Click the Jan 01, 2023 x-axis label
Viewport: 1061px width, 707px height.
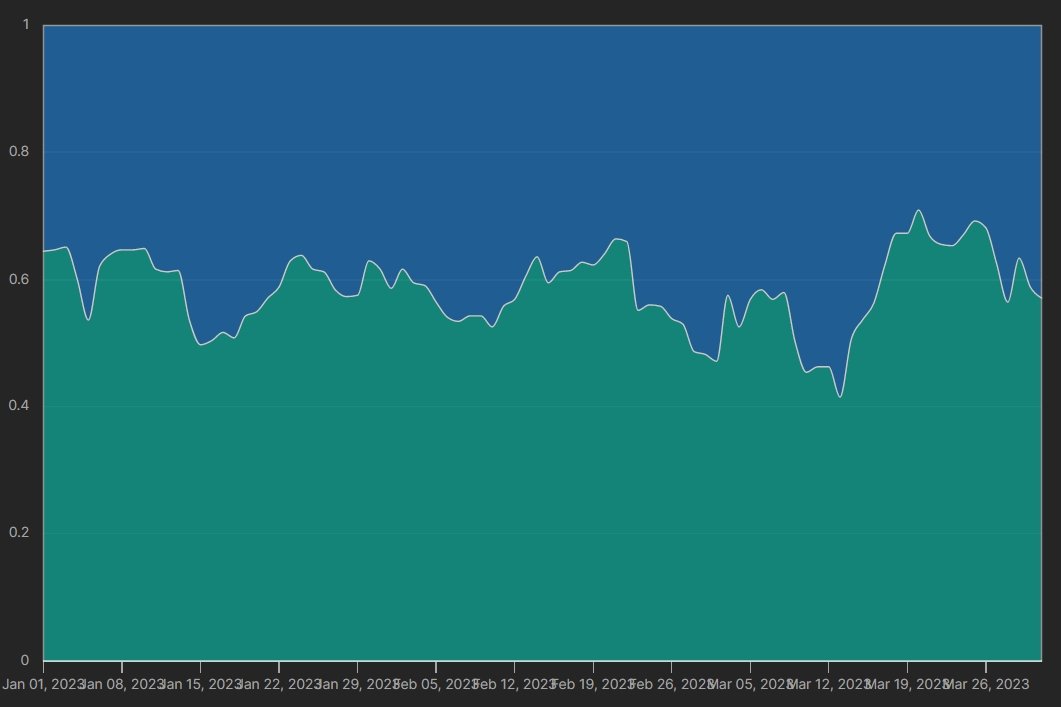[43, 684]
